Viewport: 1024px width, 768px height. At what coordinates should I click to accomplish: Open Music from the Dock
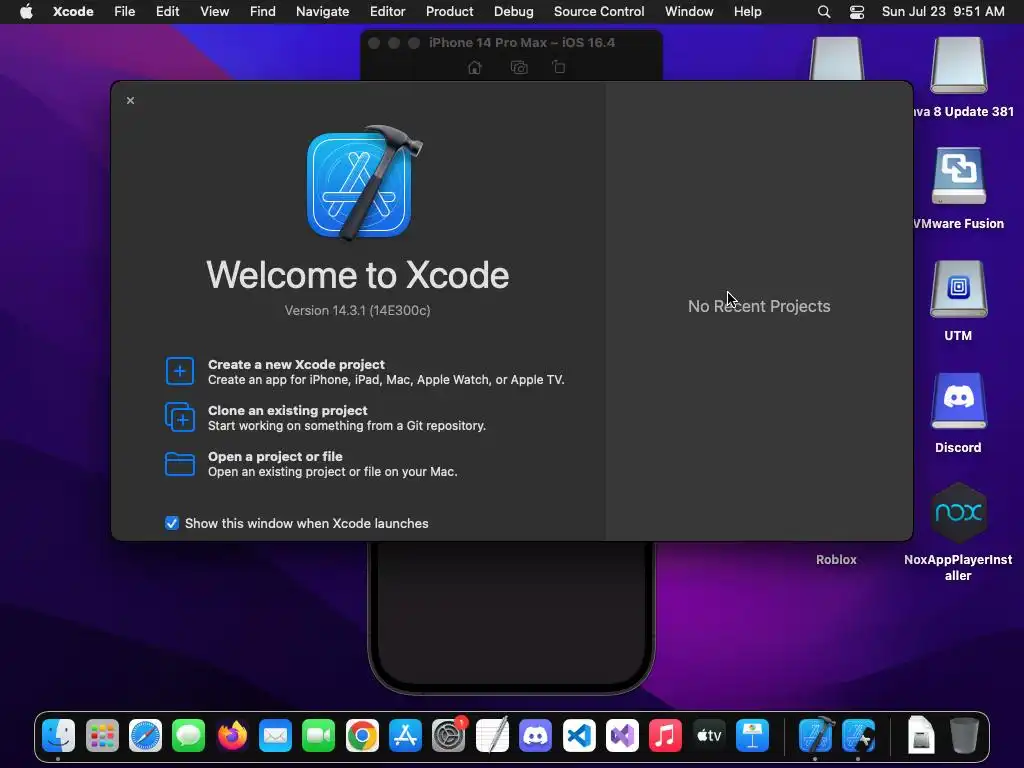[x=665, y=736]
